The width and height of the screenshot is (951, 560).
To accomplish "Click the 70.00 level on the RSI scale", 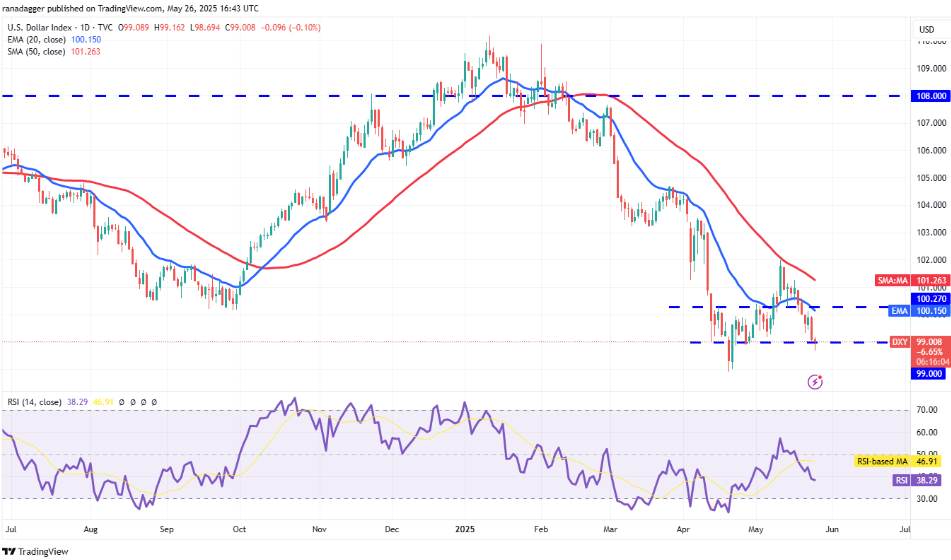I will pos(926,410).
